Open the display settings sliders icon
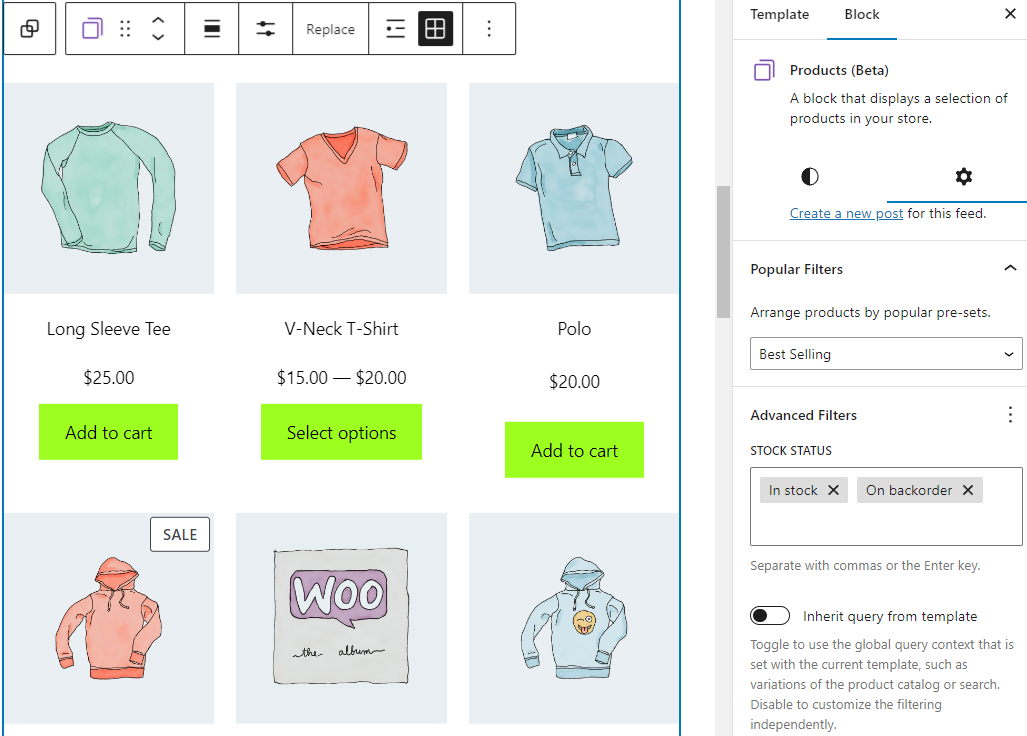Screen dimensions: 1027x736 265,28
